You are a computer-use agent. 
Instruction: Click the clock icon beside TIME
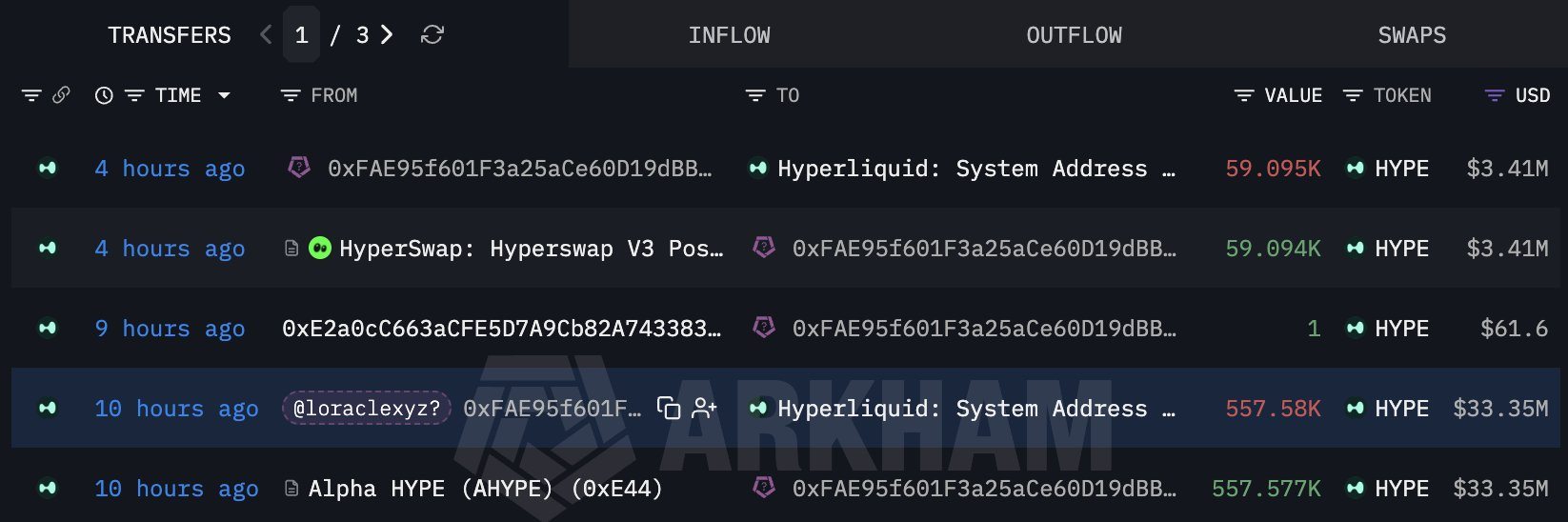[x=104, y=95]
